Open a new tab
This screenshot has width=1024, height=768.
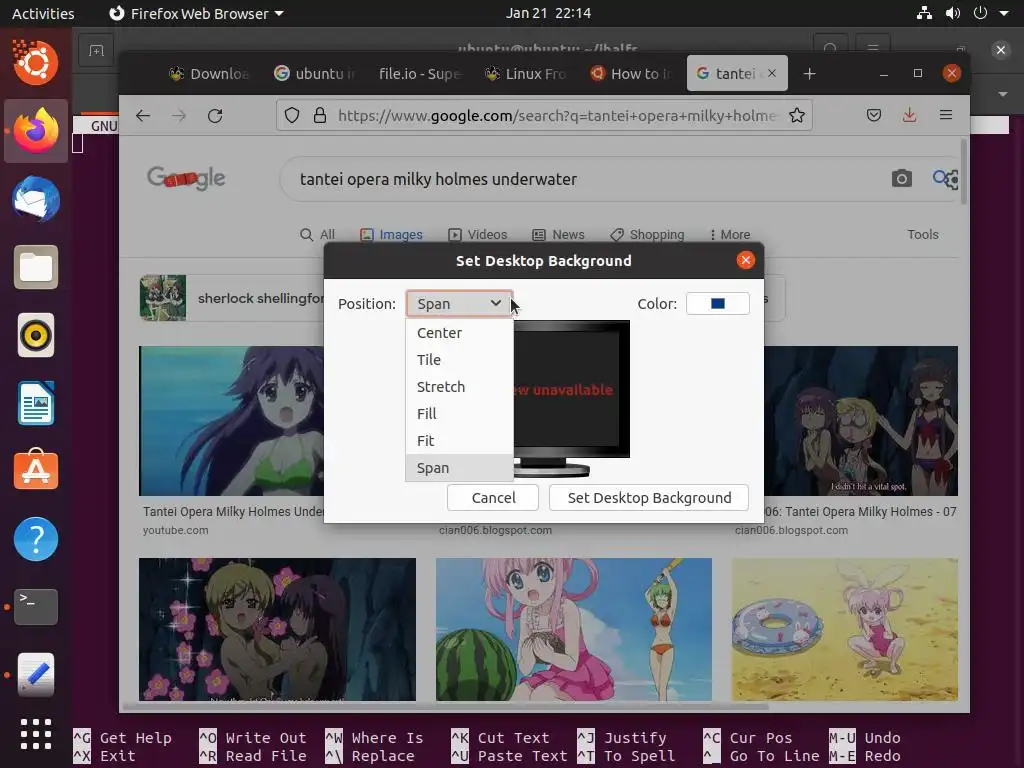(809, 74)
